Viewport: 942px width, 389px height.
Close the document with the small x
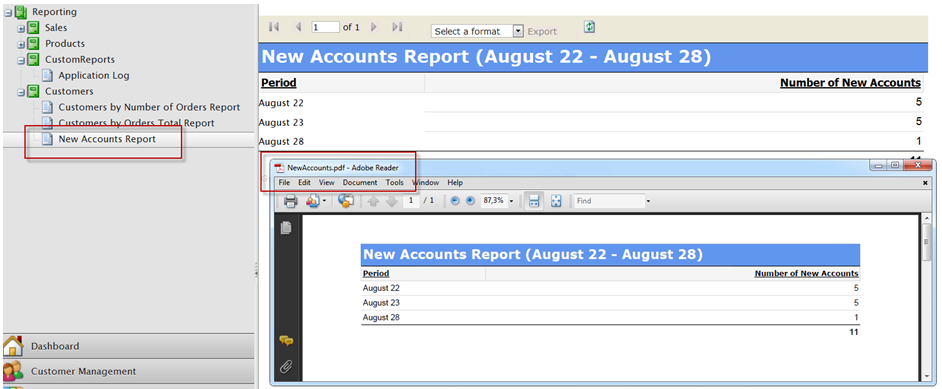click(925, 182)
